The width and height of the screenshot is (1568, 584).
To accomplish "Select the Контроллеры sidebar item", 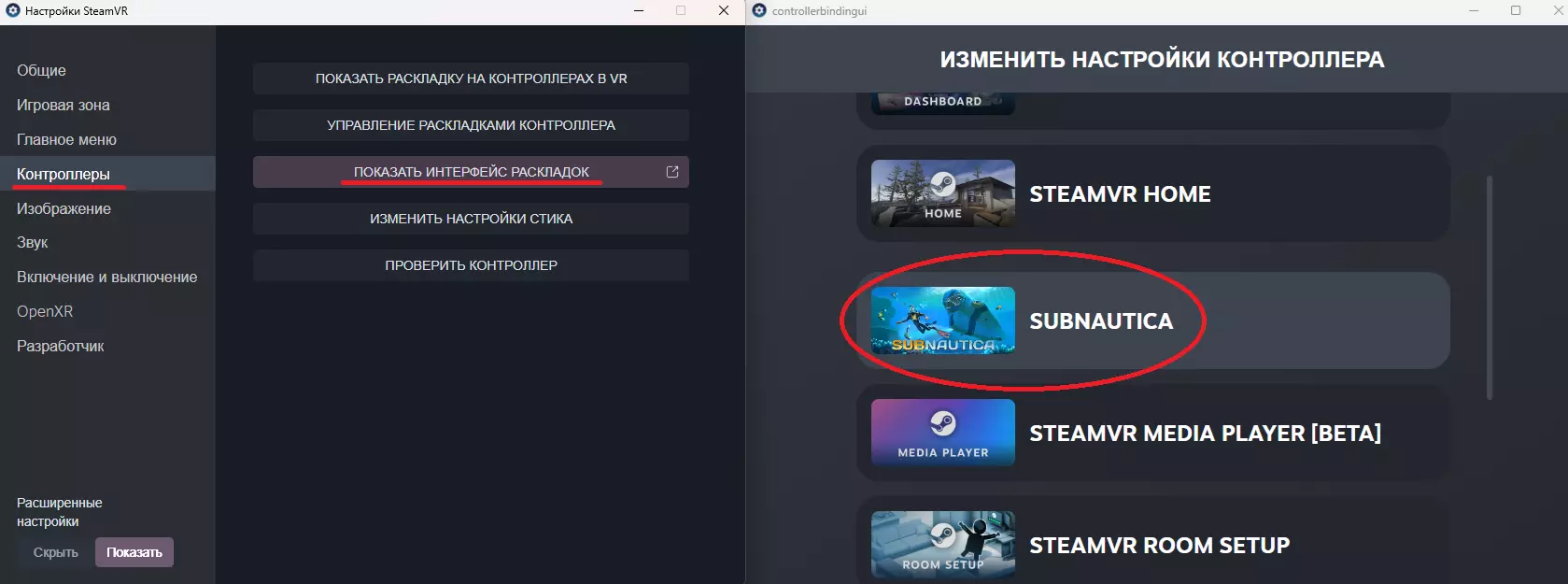I will tap(107, 174).
